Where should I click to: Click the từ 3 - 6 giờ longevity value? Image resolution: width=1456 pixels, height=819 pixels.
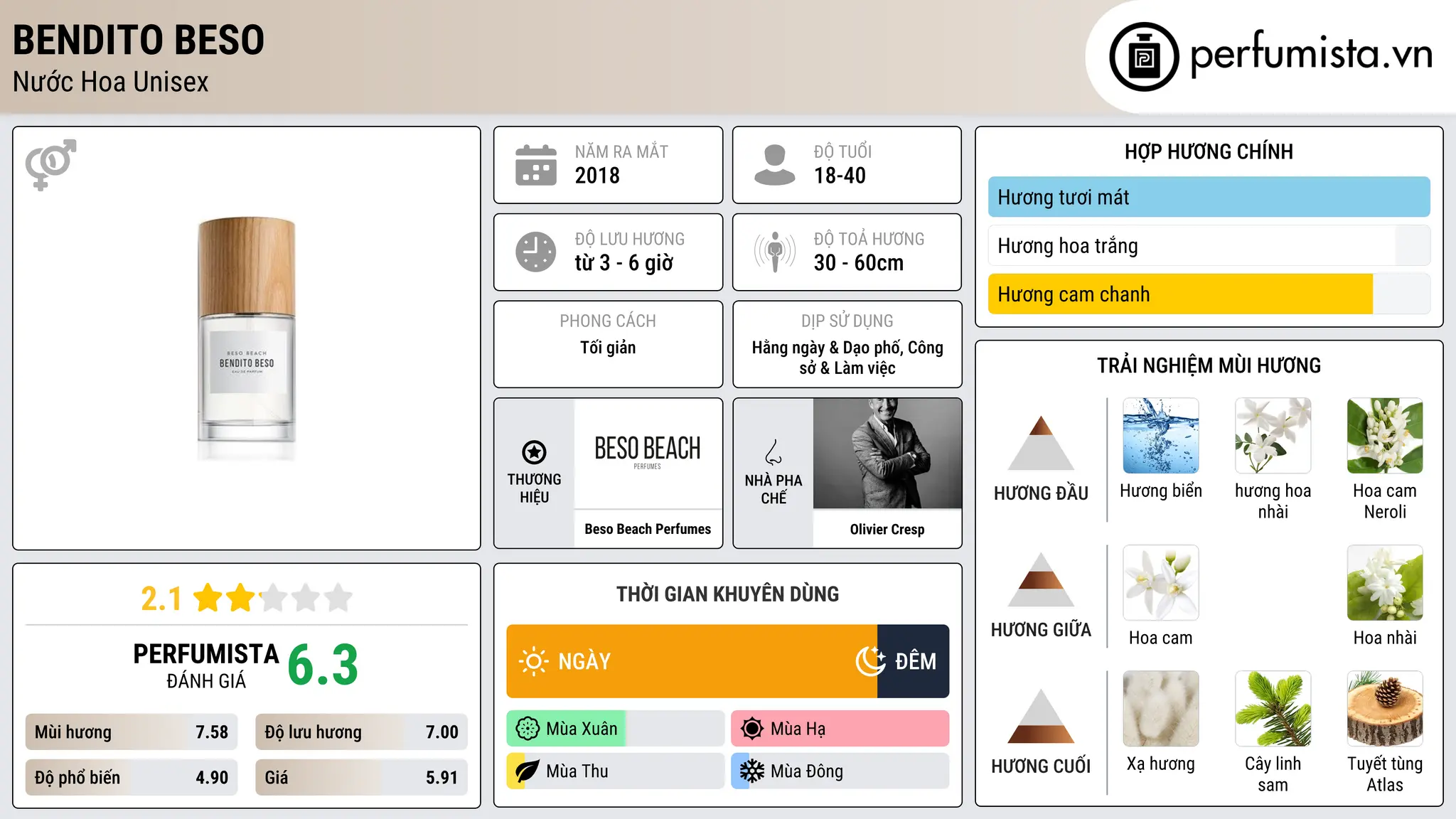623,263
